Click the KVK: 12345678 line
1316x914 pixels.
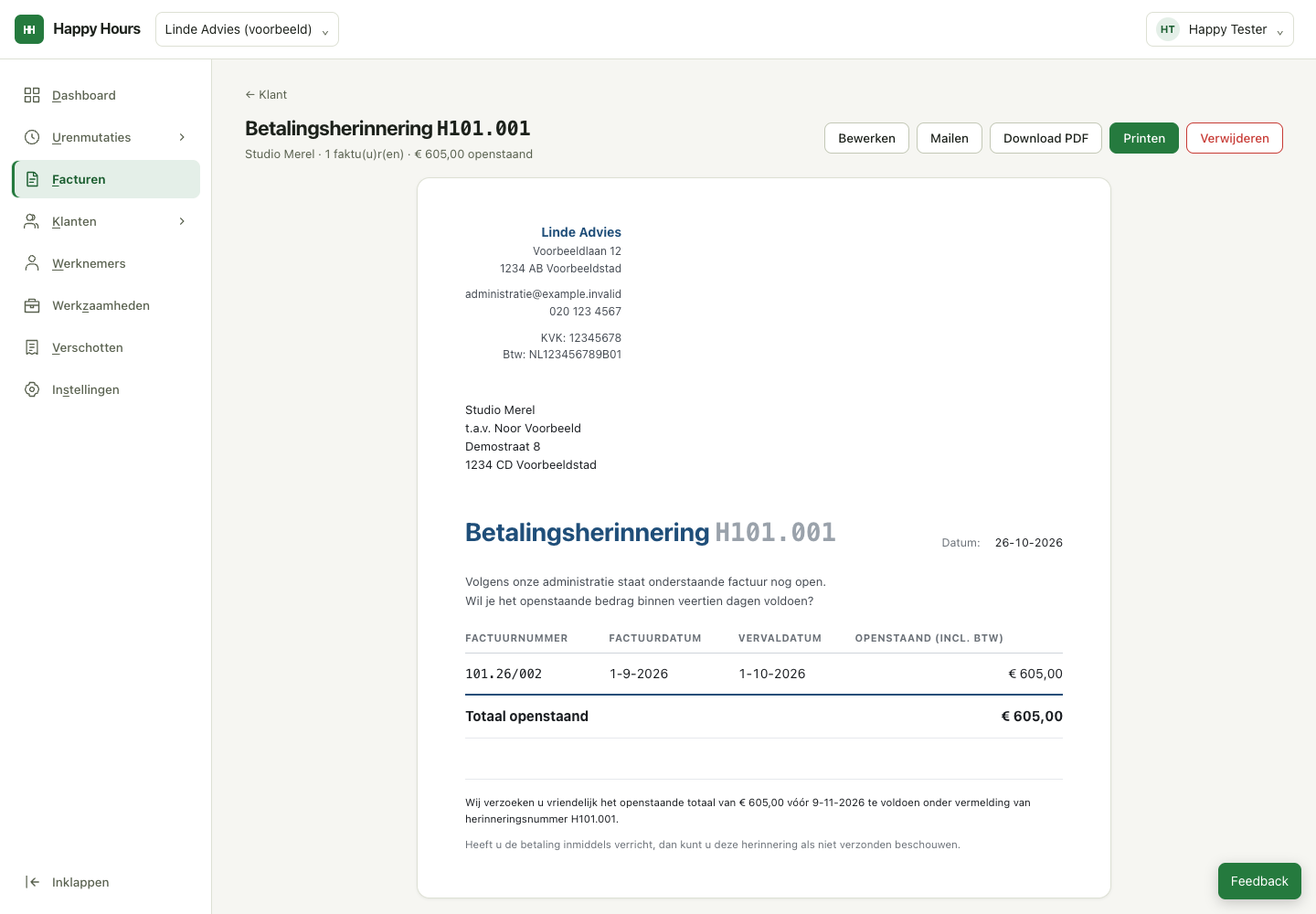(x=581, y=338)
